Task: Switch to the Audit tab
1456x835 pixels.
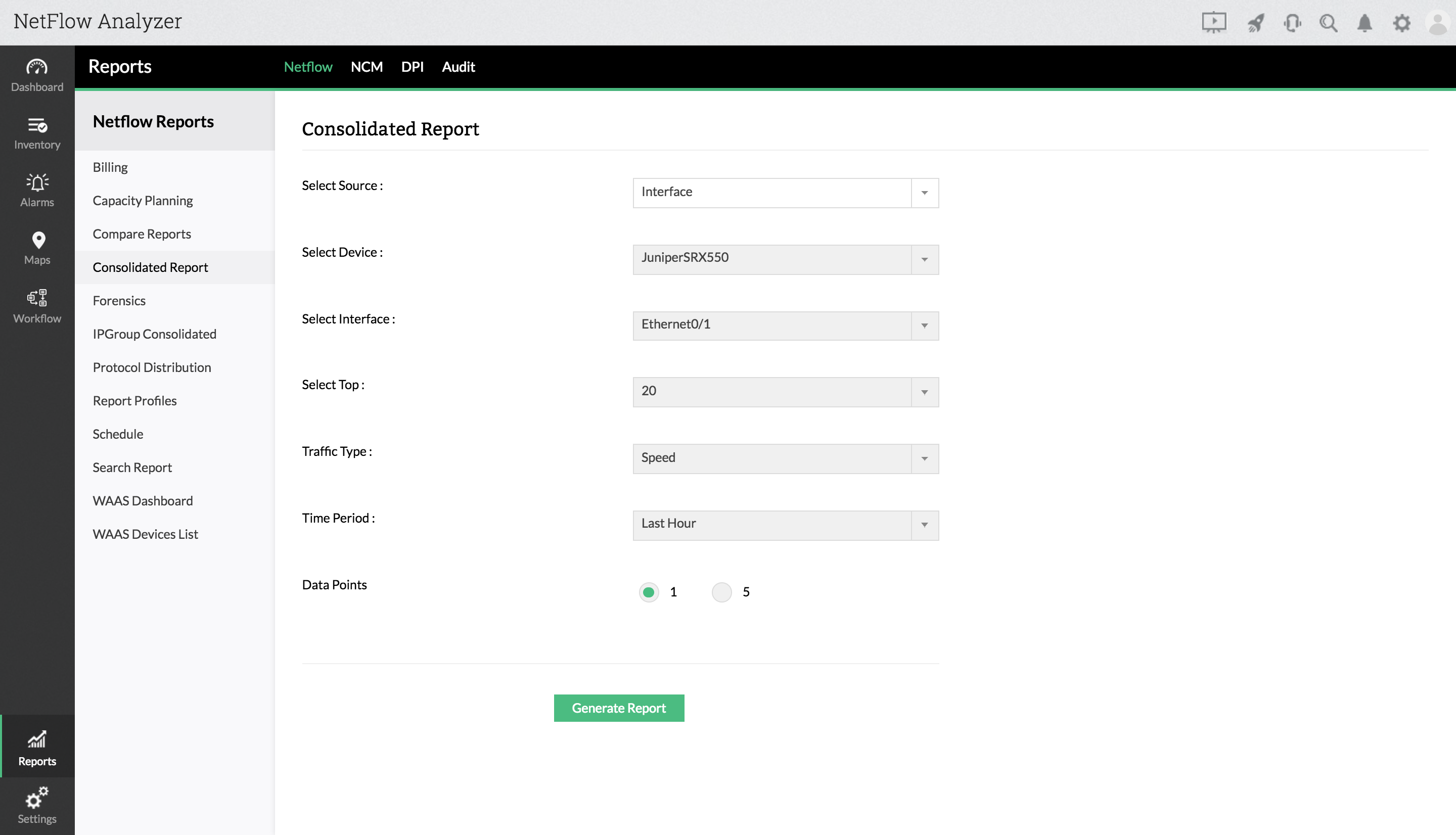Action: [x=458, y=67]
